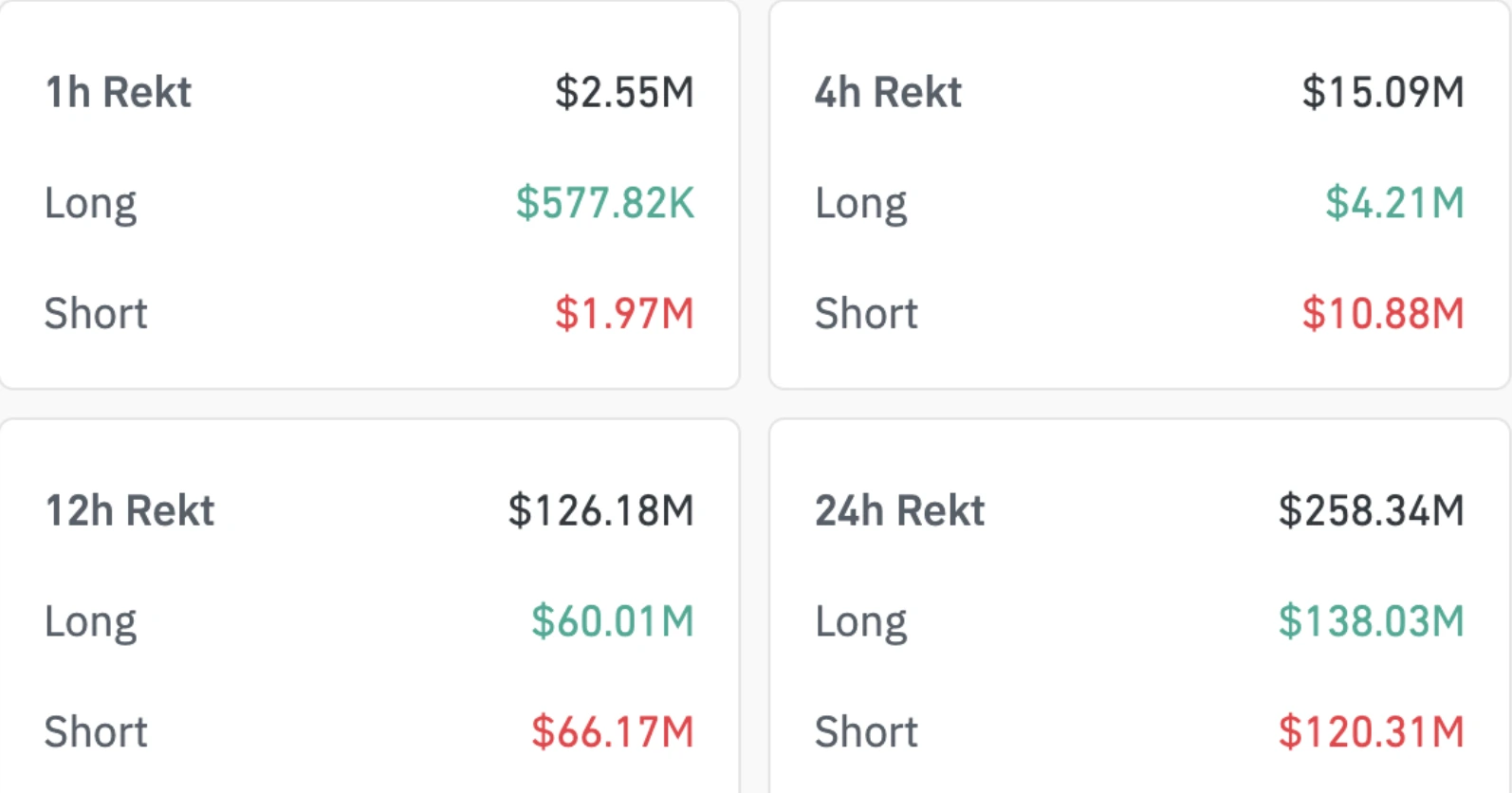Click the Long label in 12h Rekt card
The width and height of the screenshot is (1512, 793).
click(91, 622)
